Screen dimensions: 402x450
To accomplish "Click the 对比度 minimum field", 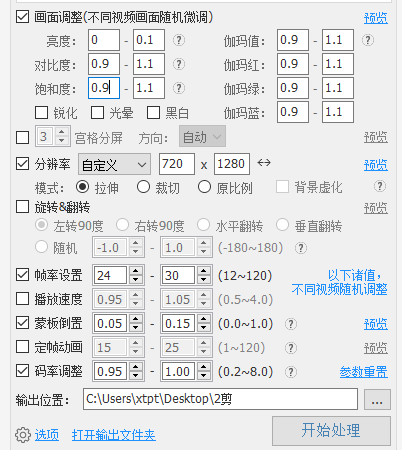I will point(104,64).
